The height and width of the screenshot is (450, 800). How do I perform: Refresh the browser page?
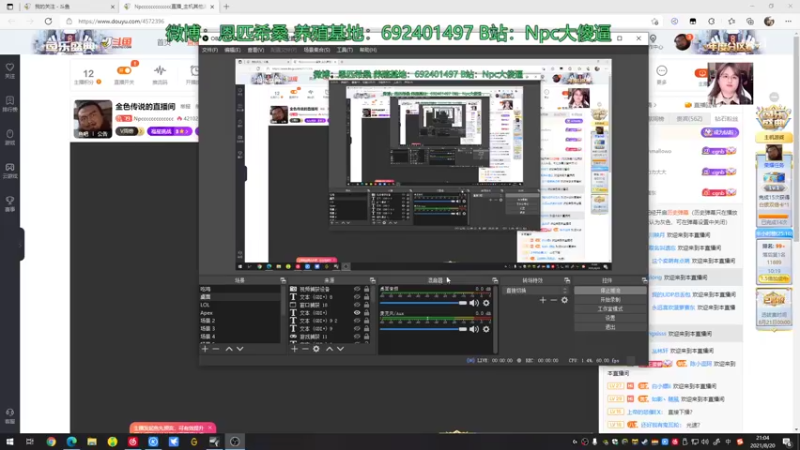pyautogui.click(x=48, y=21)
